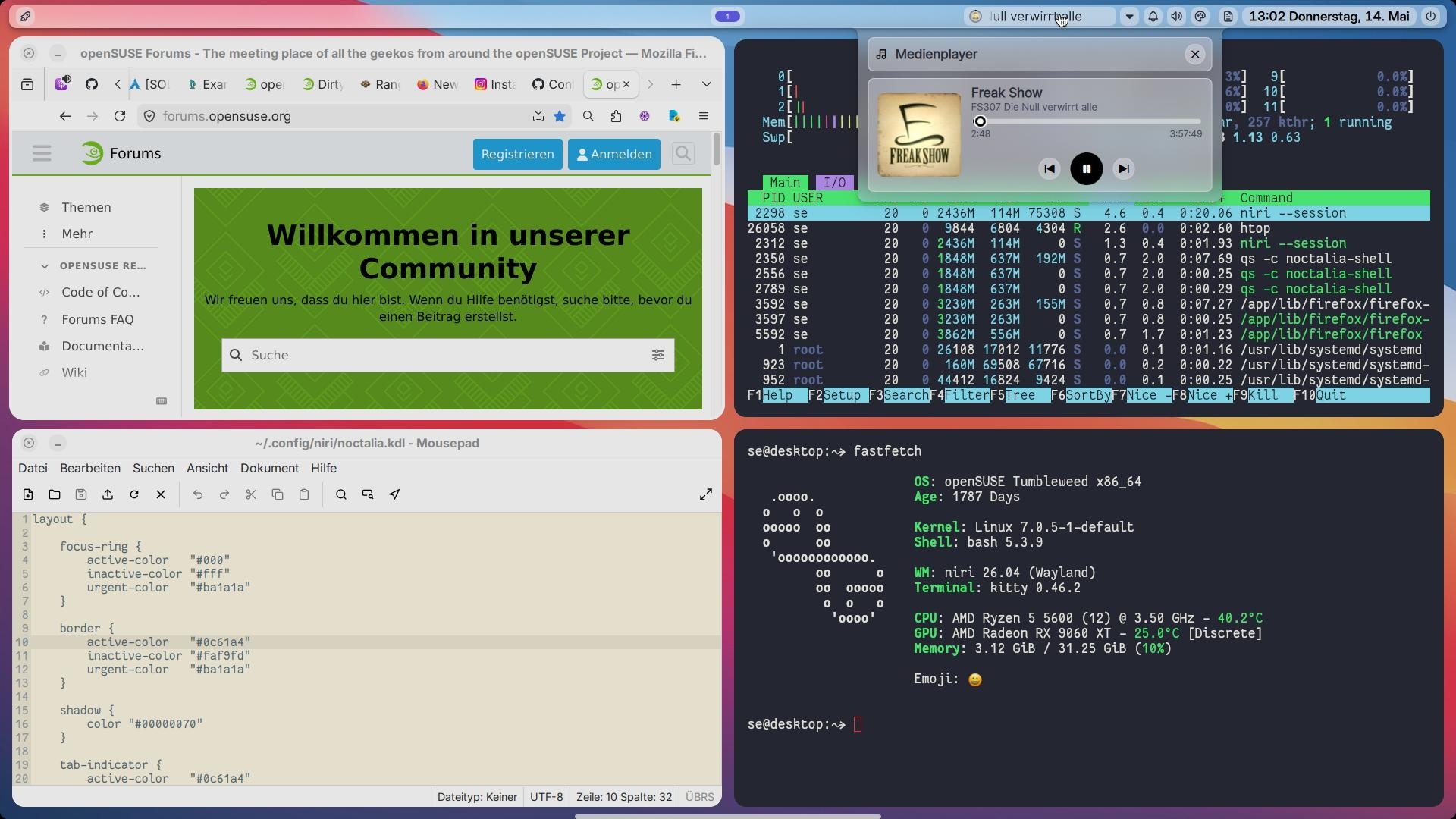Click the Registrieren button

tap(518, 154)
